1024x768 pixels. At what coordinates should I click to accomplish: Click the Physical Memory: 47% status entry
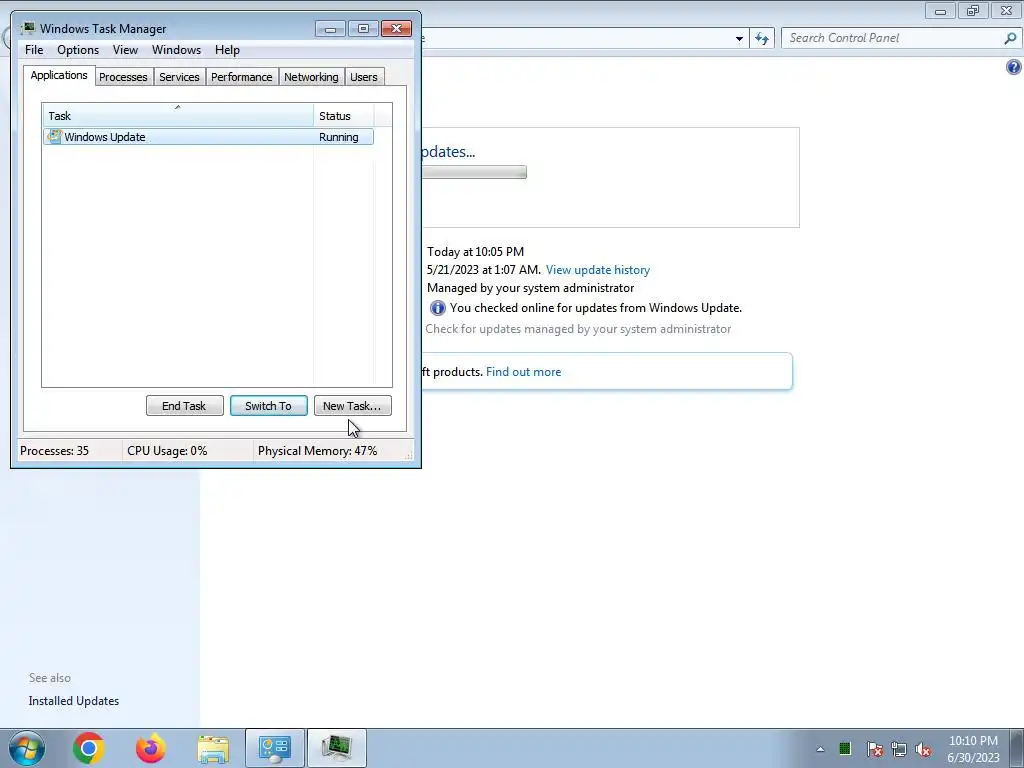coord(317,451)
